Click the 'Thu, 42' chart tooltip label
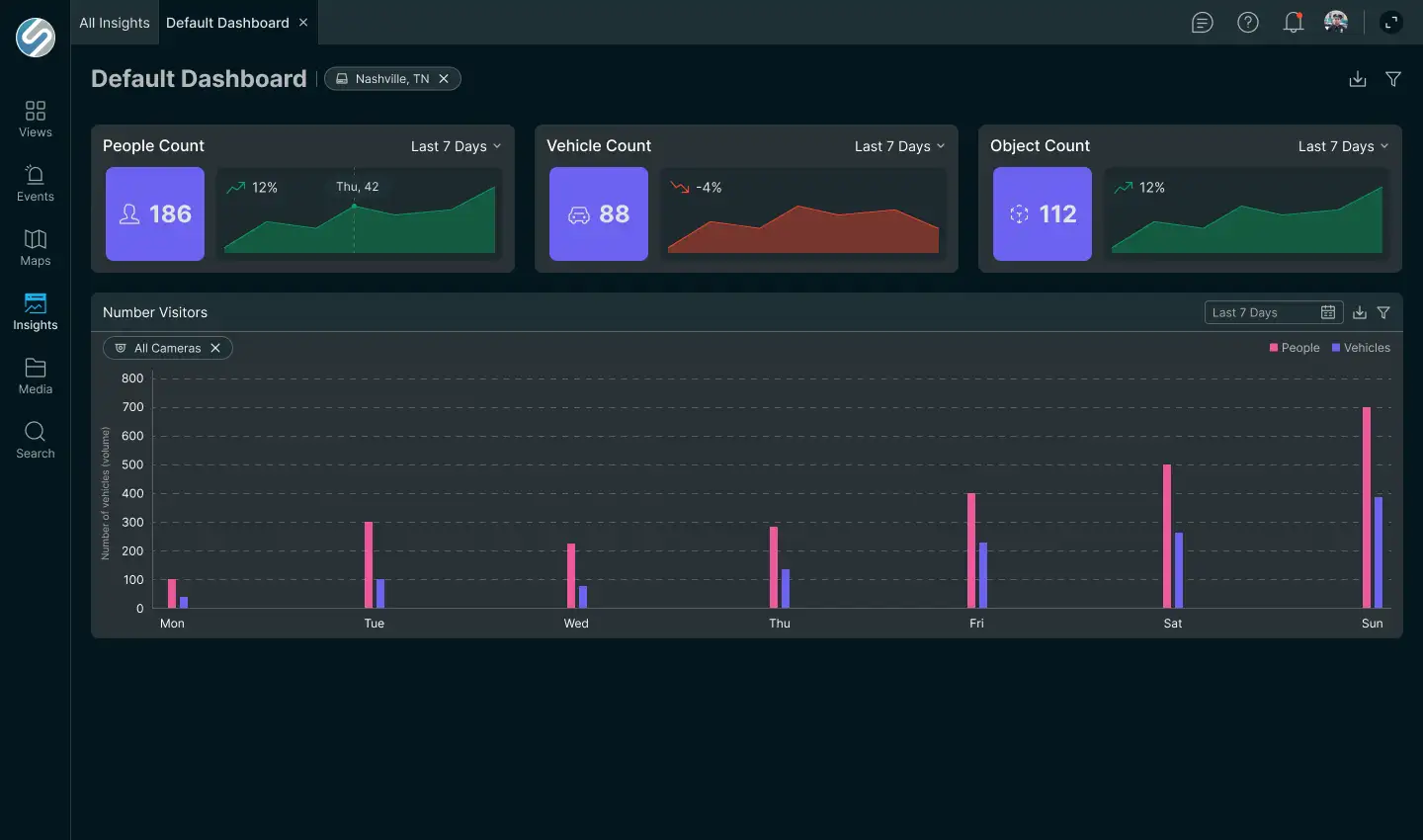Image resolution: width=1423 pixels, height=840 pixels. pyautogui.click(x=358, y=186)
